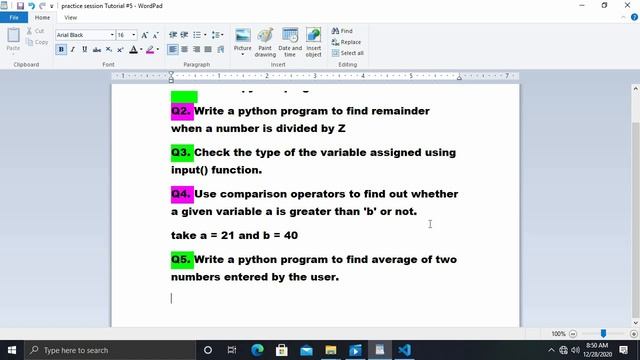This screenshot has width=640, height=360.
Task: Start a bulleted list
Action: tap(197, 35)
